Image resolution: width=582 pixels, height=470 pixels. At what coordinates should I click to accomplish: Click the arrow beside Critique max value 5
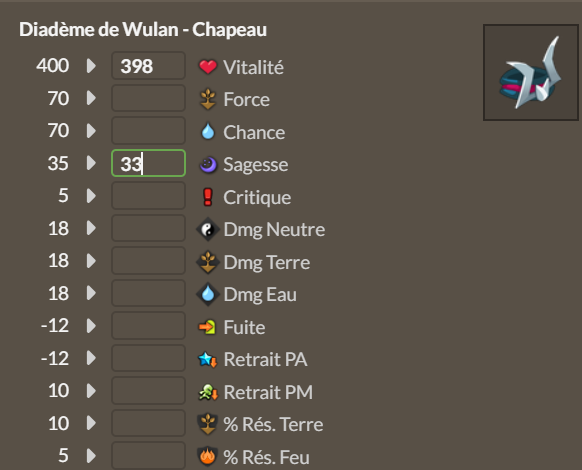[91, 196]
